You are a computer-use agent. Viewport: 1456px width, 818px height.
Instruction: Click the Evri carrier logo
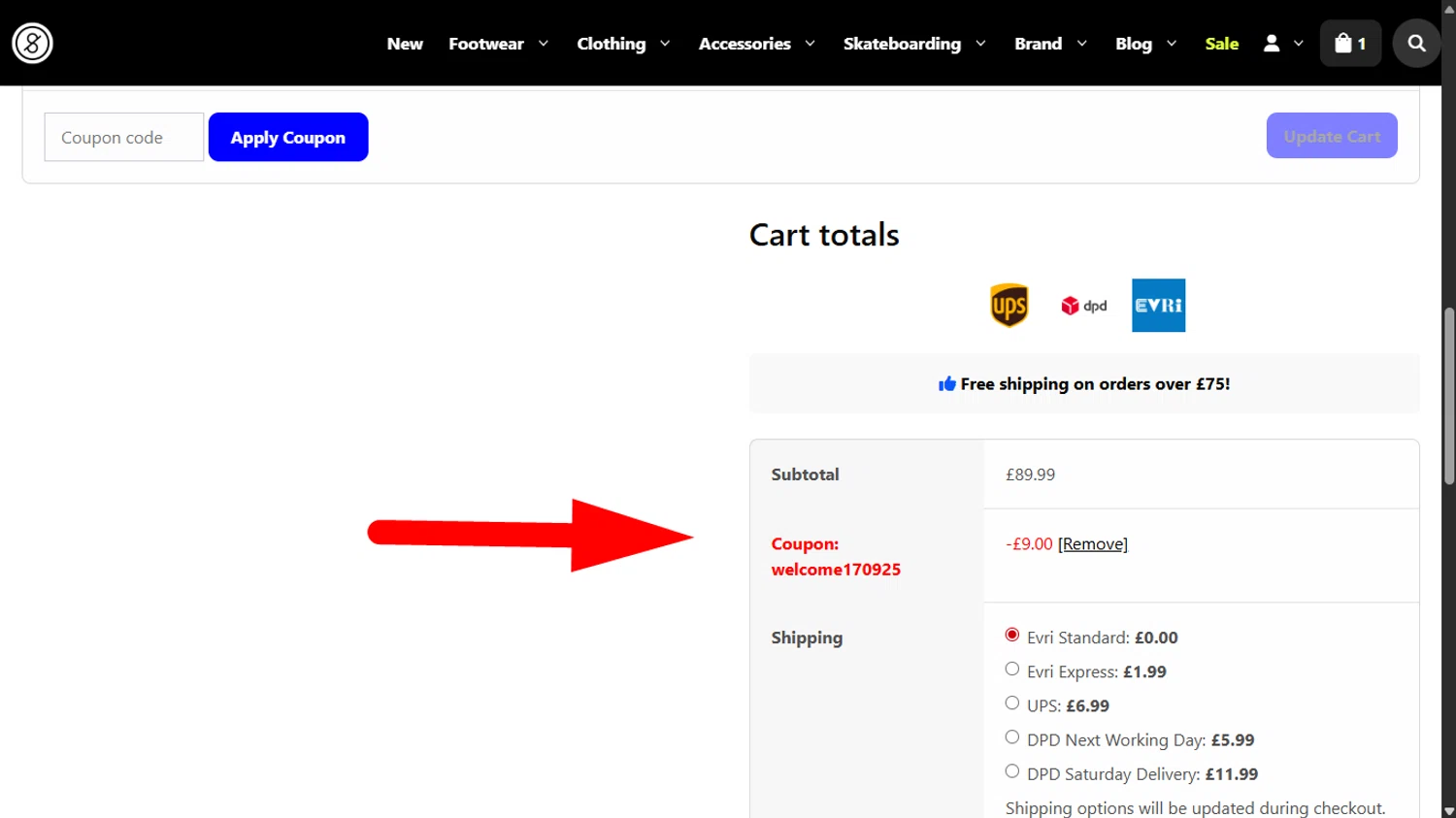[1158, 306]
